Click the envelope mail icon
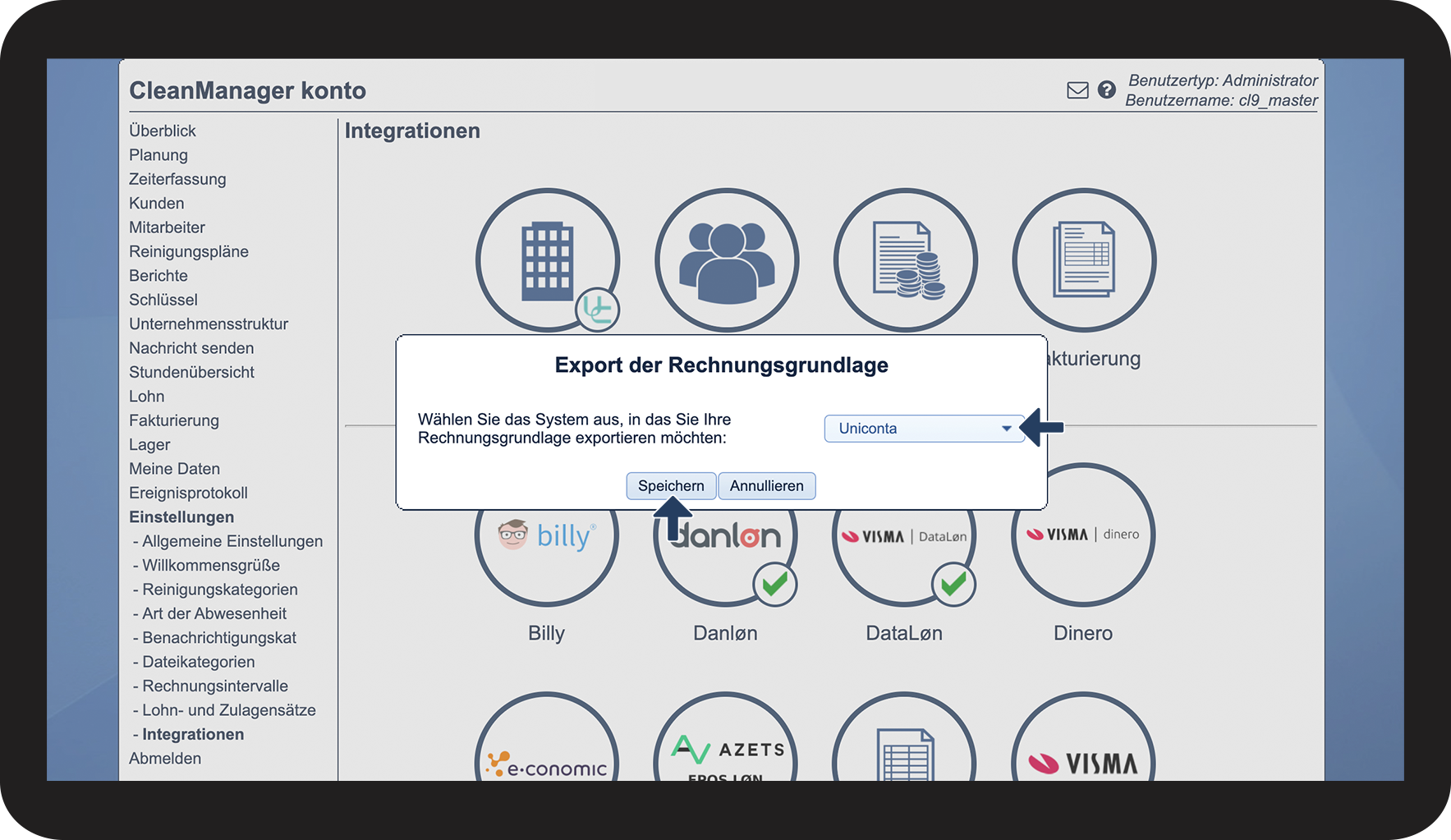This screenshot has height=840, width=1451. [x=1077, y=90]
